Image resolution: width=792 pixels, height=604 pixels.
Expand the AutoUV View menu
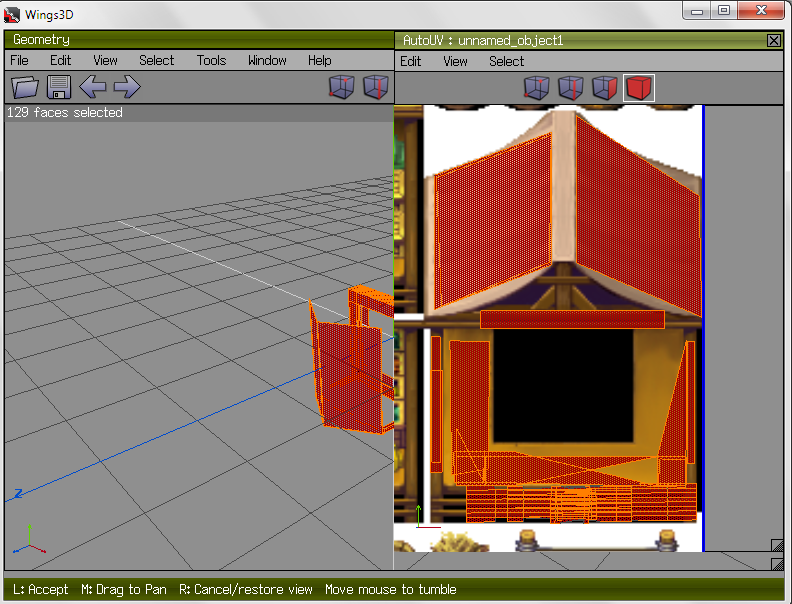[x=455, y=61]
